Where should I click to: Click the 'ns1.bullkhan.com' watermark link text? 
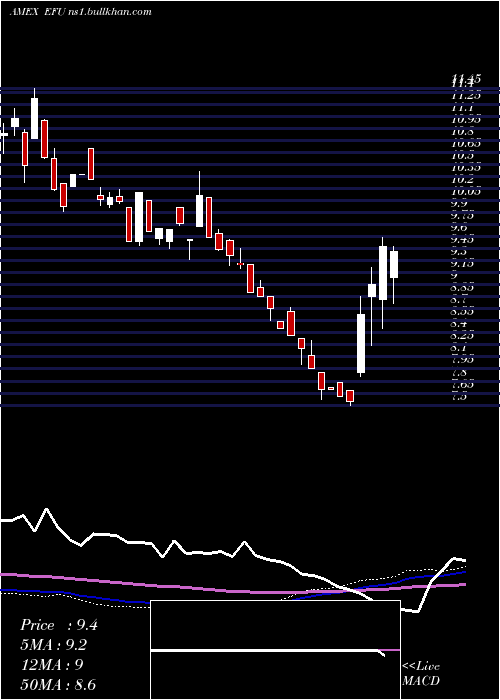[110, 12]
